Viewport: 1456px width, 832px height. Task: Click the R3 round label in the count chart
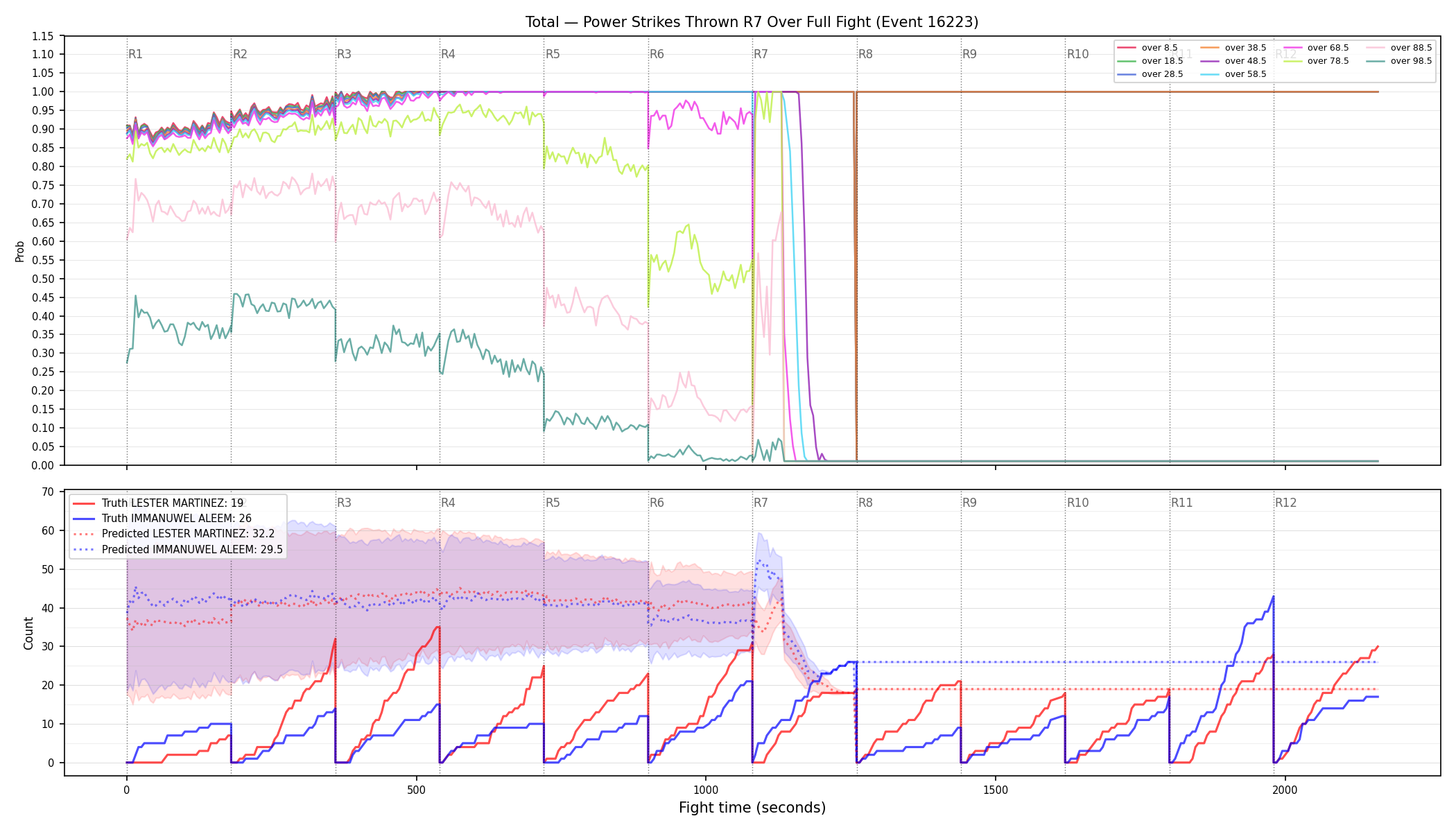tap(344, 503)
